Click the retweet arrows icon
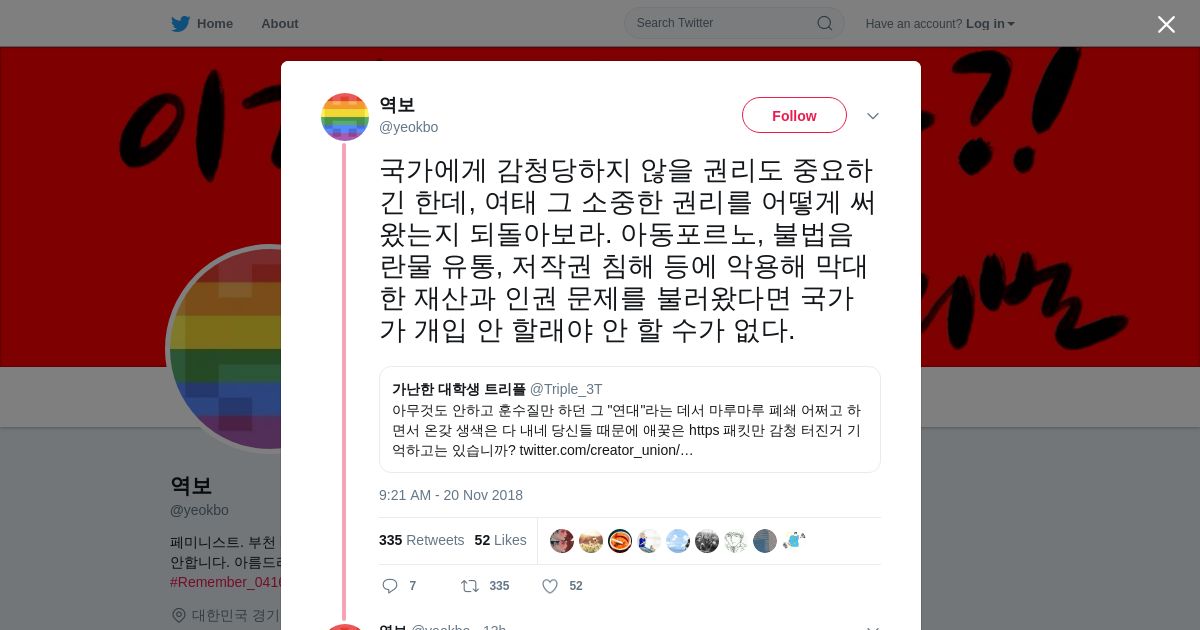 click(x=469, y=586)
